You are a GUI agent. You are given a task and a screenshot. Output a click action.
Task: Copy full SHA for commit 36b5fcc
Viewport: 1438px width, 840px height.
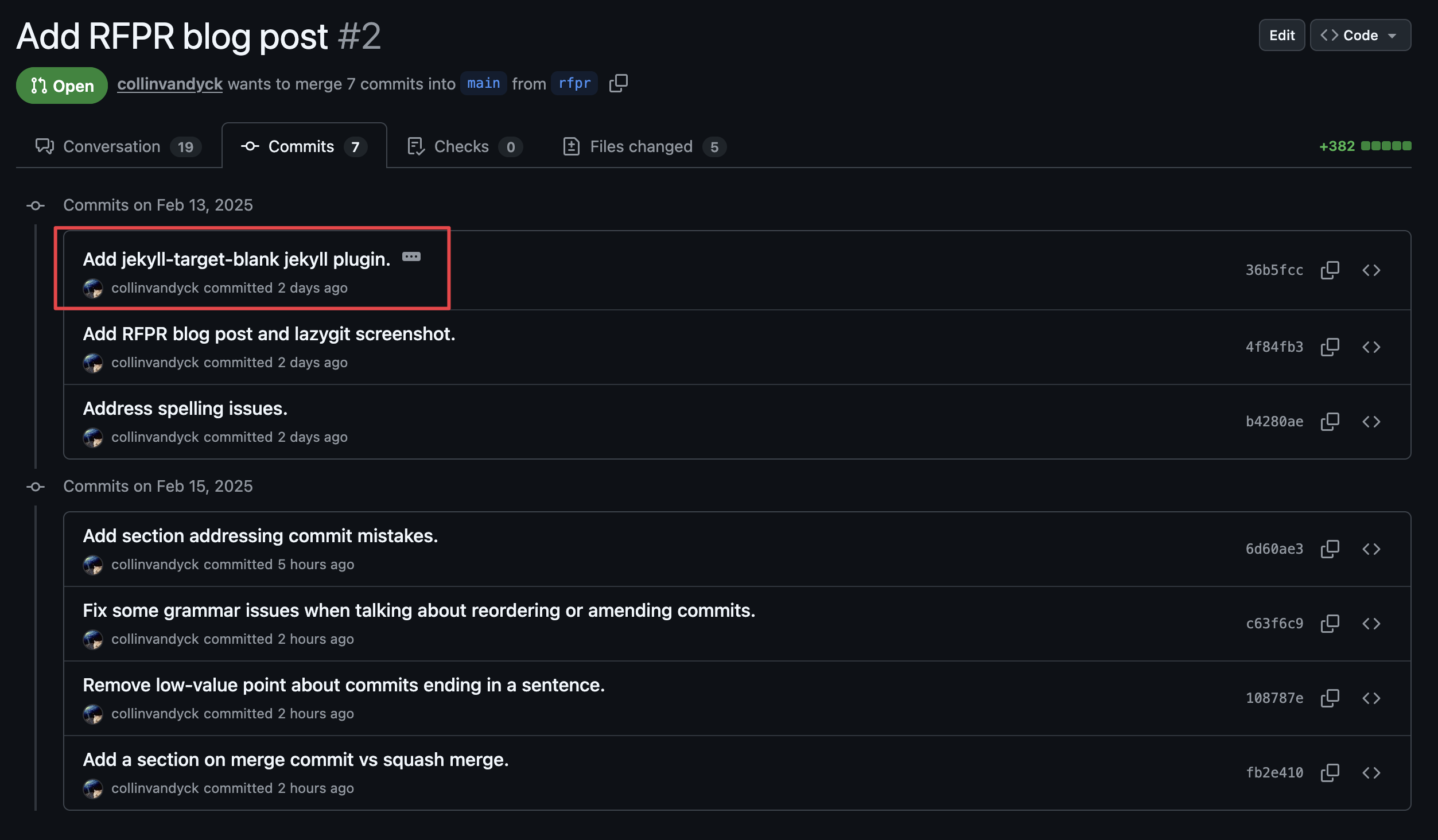click(x=1330, y=270)
